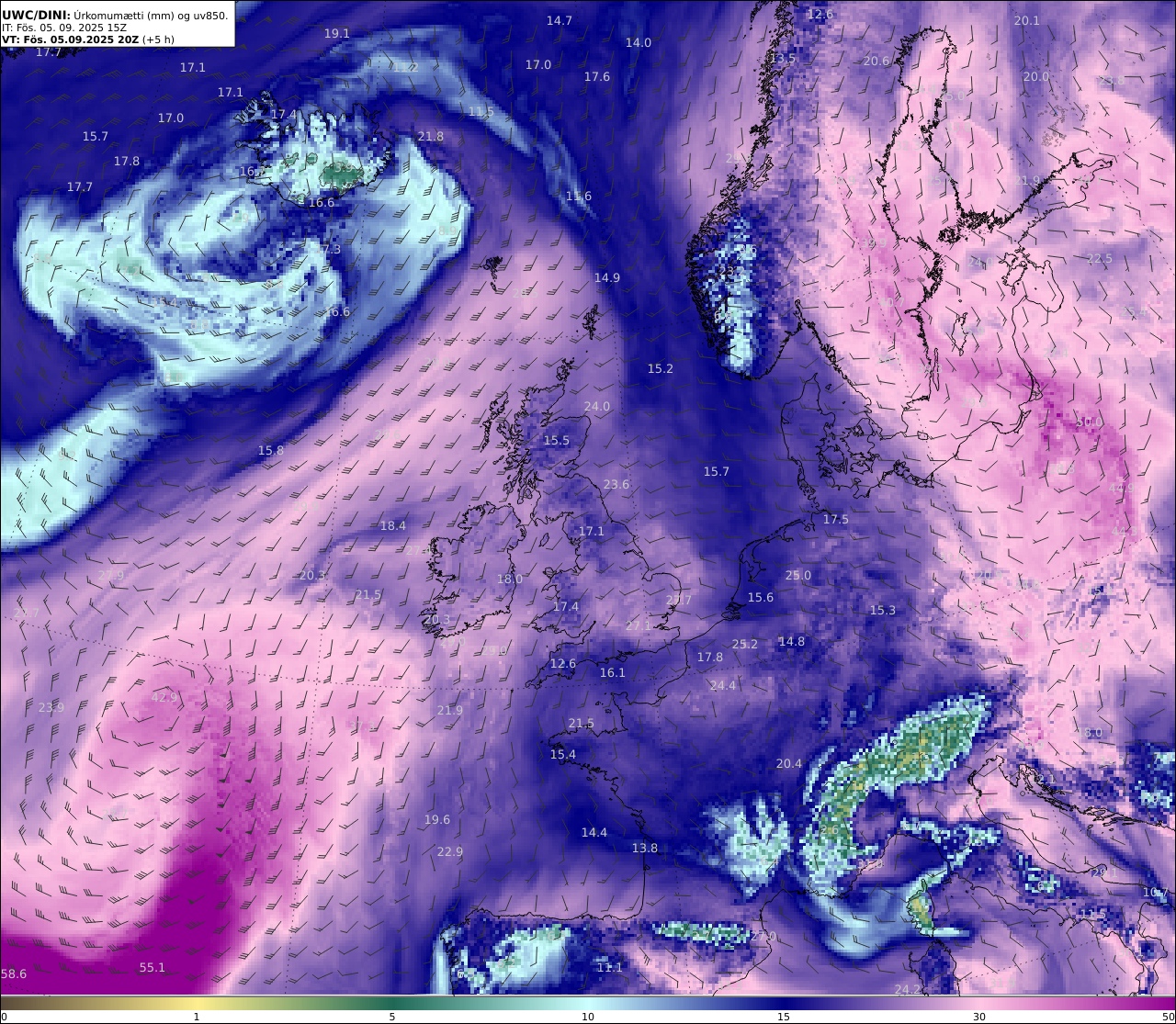Click the 20.1 value label

(x=1027, y=20)
